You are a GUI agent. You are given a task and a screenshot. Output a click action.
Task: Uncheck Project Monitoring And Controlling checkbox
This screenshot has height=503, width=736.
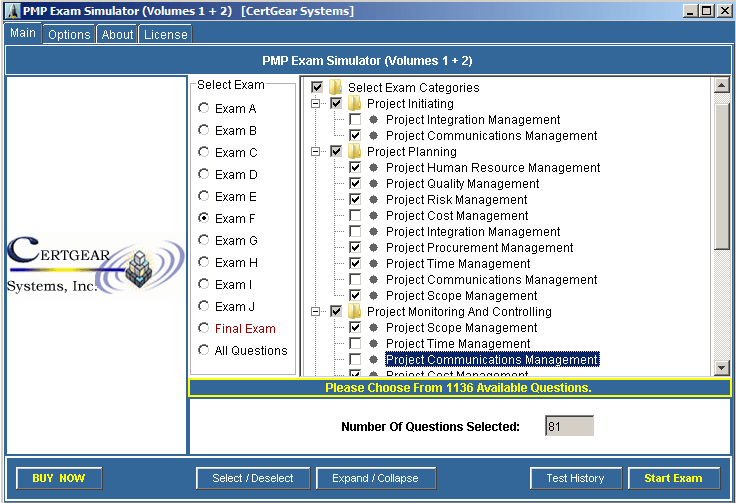pos(336,311)
